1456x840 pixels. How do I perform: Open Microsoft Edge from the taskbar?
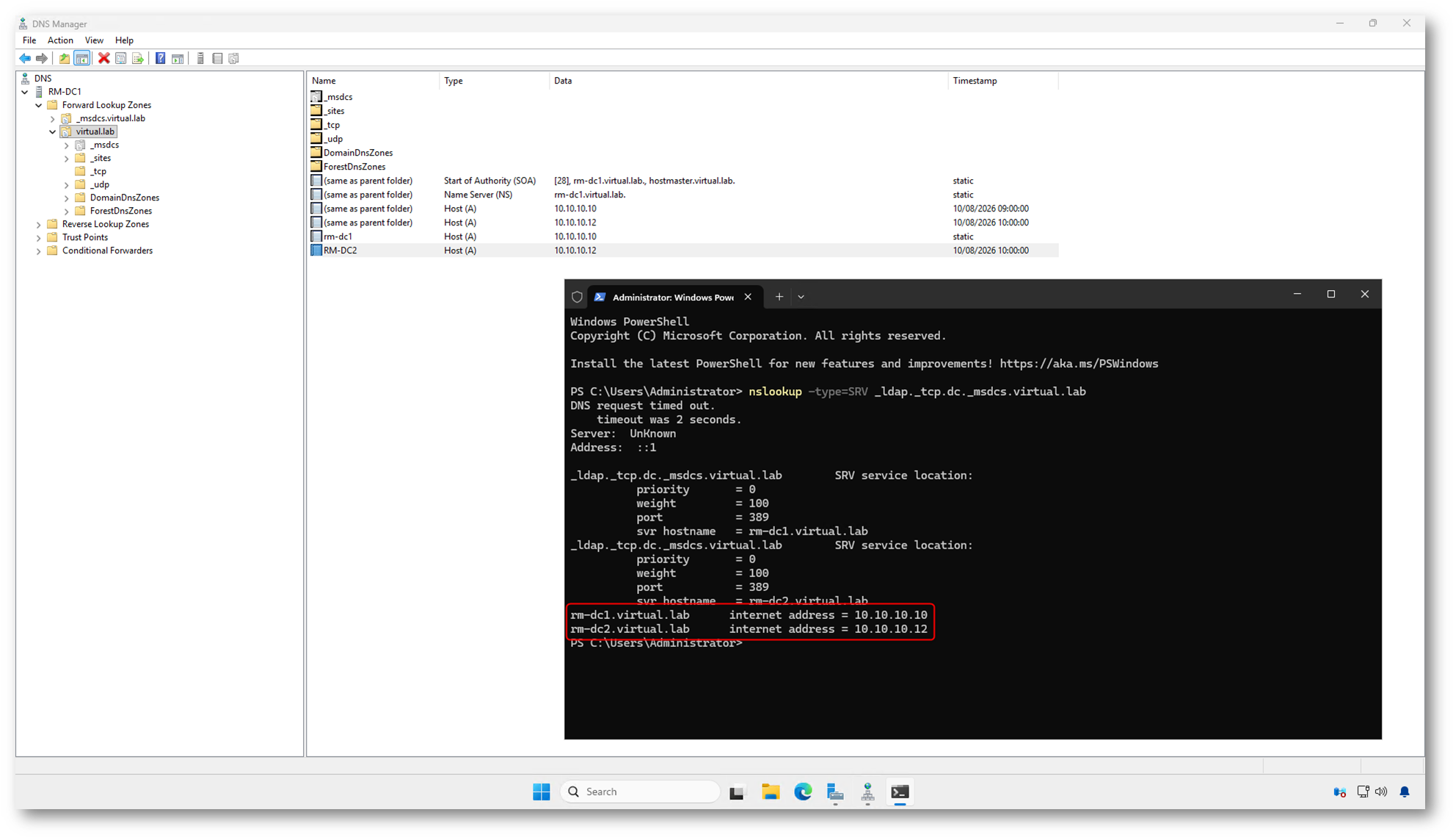click(x=803, y=792)
